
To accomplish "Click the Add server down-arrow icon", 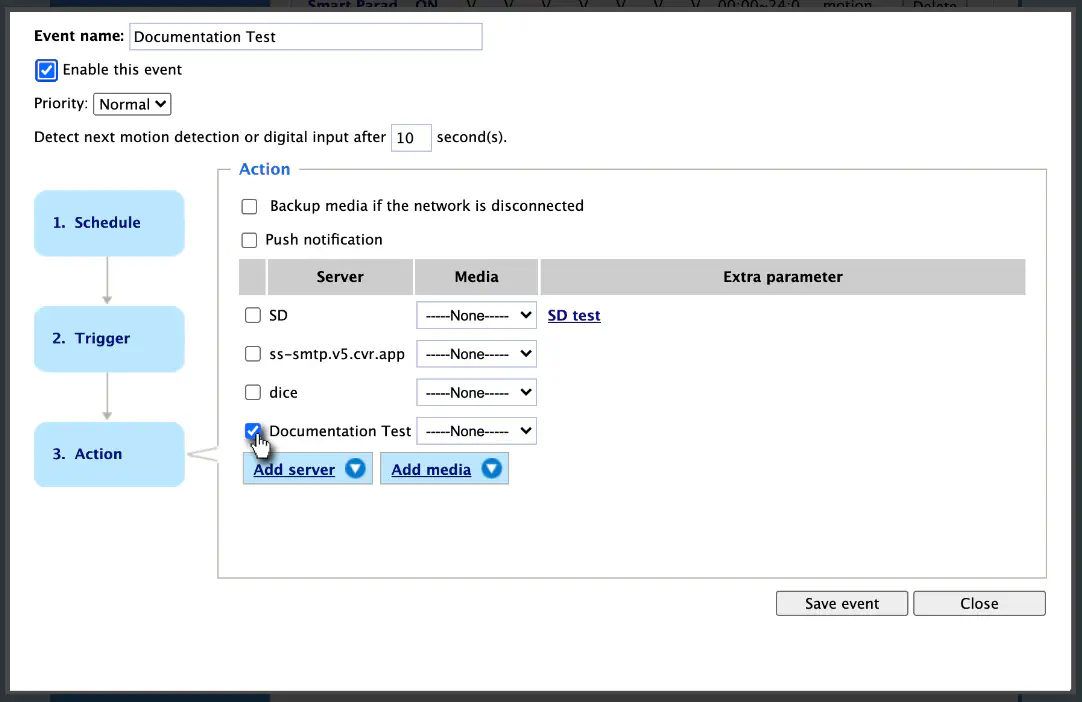I will click(x=355, y=469).
